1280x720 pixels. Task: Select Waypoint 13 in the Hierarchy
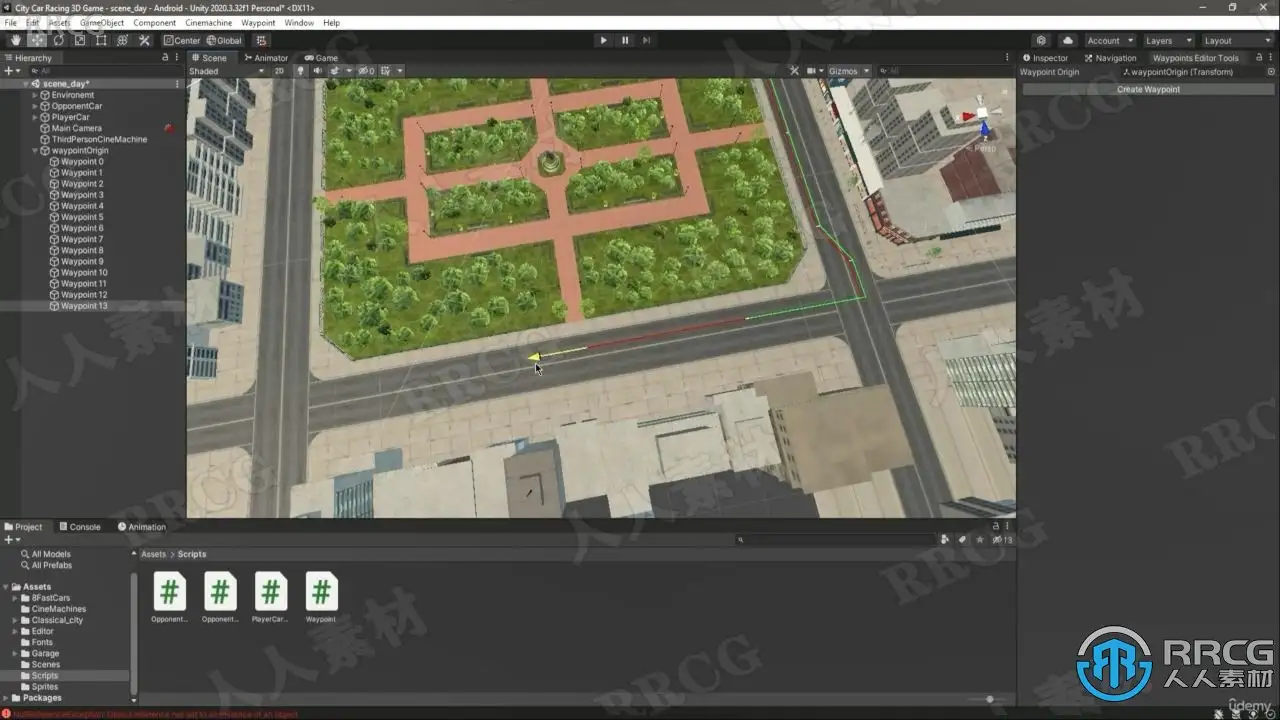(84, 306)
